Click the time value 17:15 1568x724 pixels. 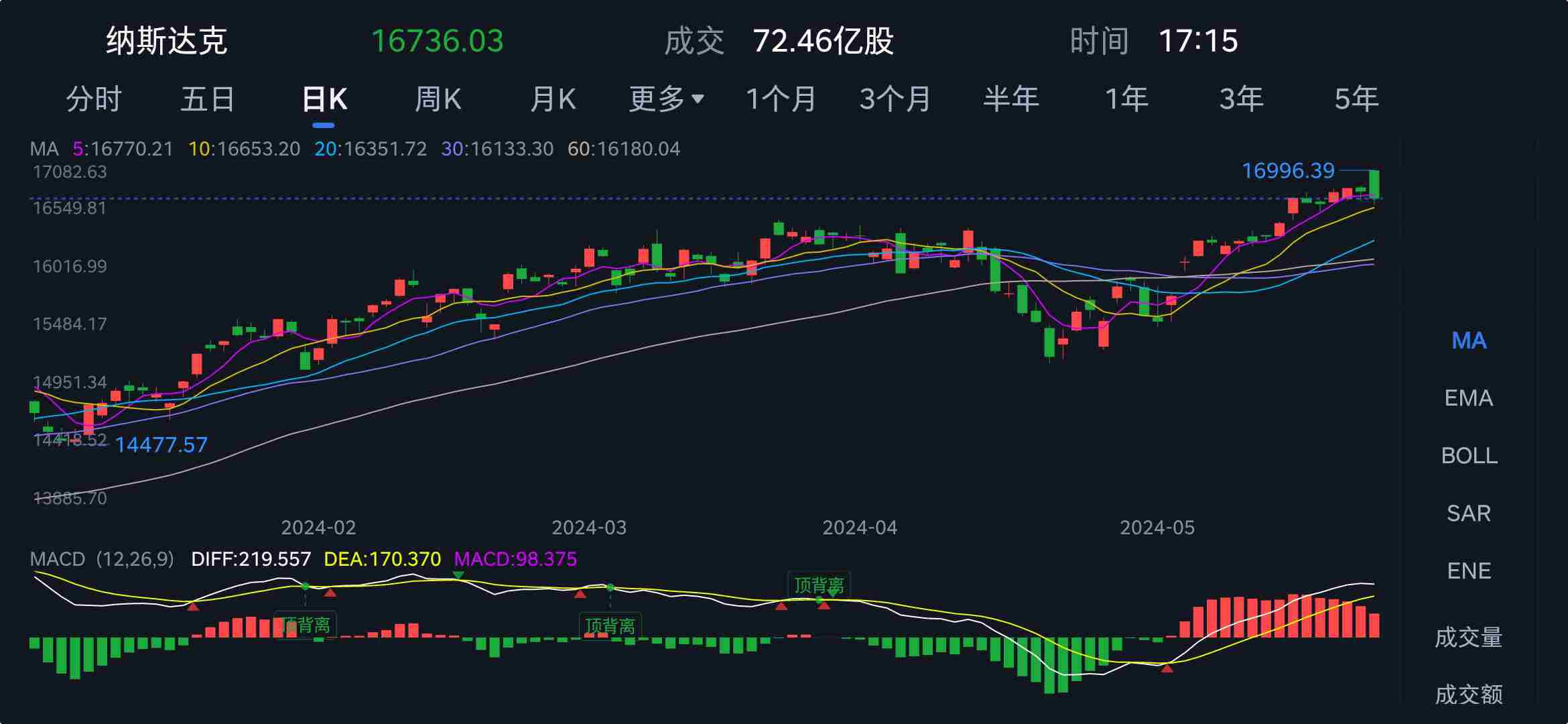click(1198, 41)
